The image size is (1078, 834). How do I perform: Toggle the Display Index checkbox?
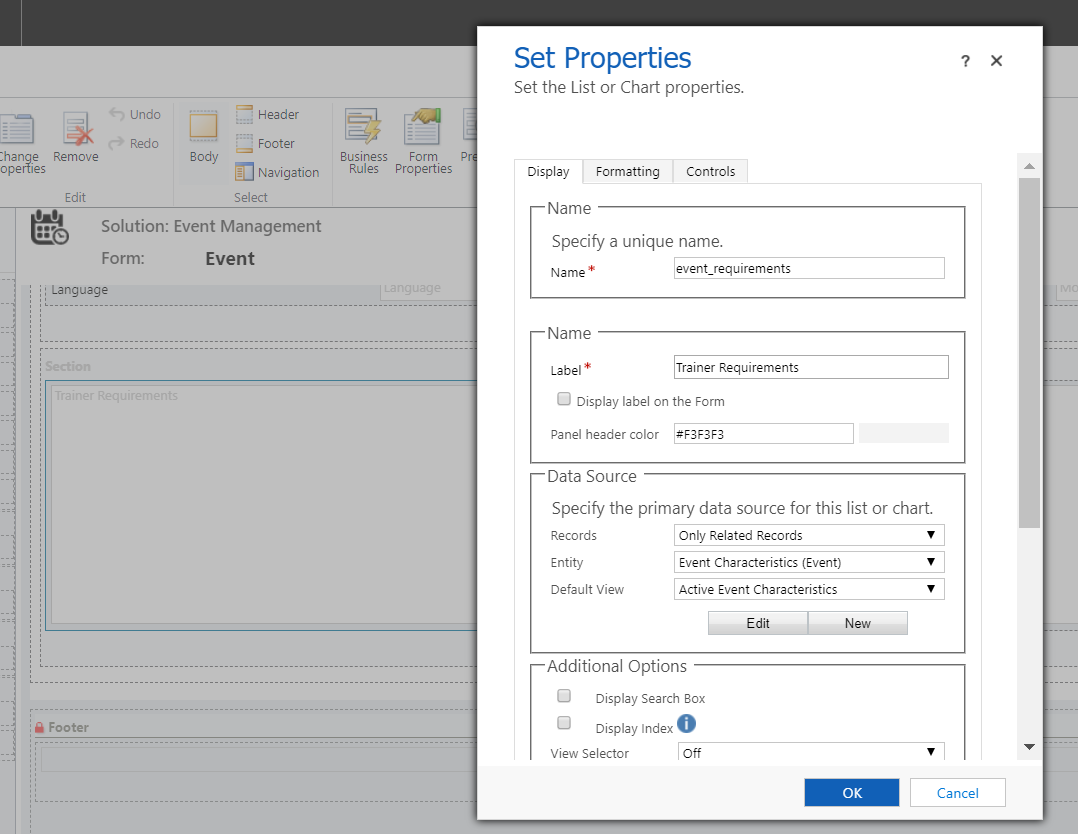pos(564,723)
